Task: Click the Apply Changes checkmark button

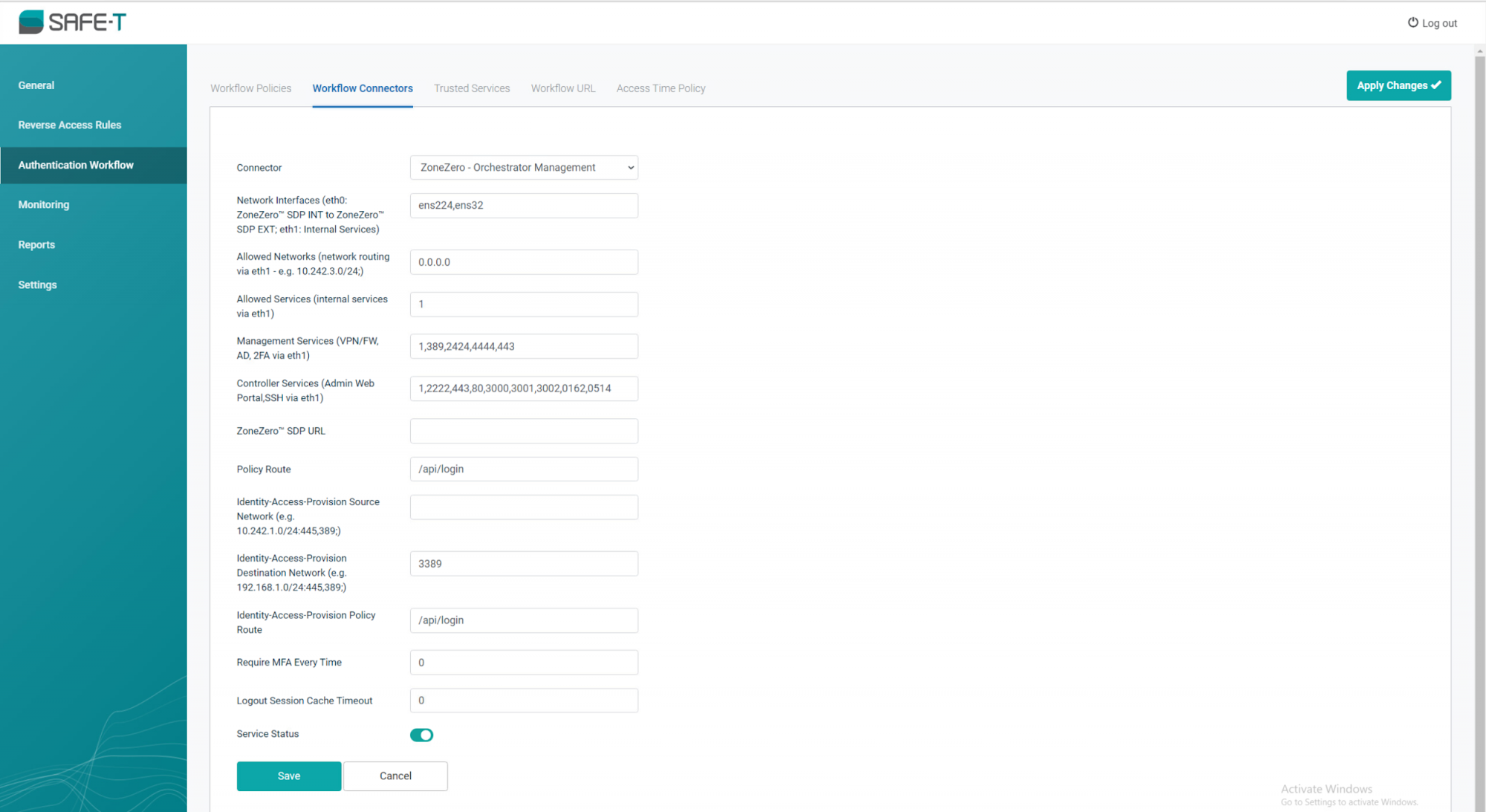Action: [x=1398, y=85]
